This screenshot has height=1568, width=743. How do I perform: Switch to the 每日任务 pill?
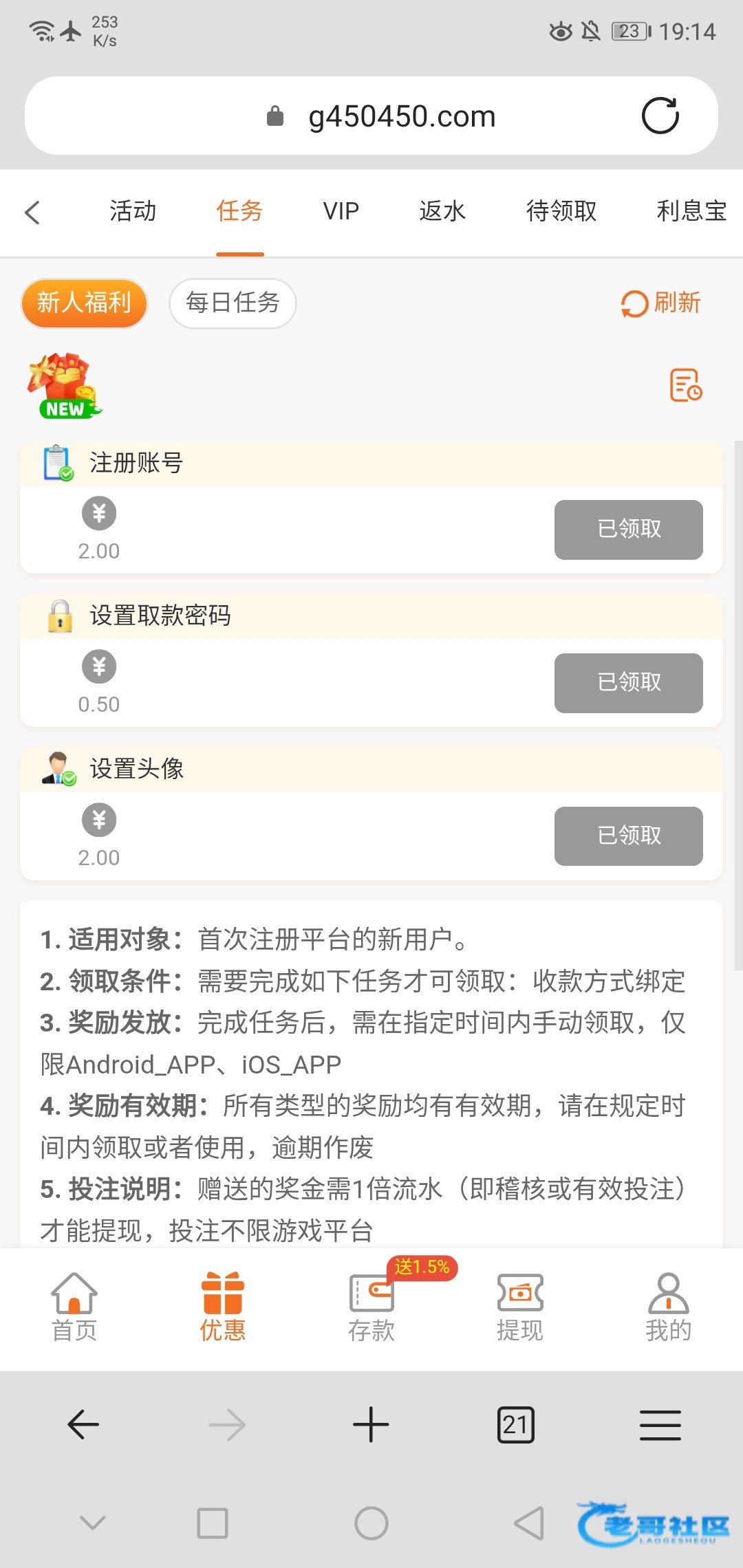point(233,303)
